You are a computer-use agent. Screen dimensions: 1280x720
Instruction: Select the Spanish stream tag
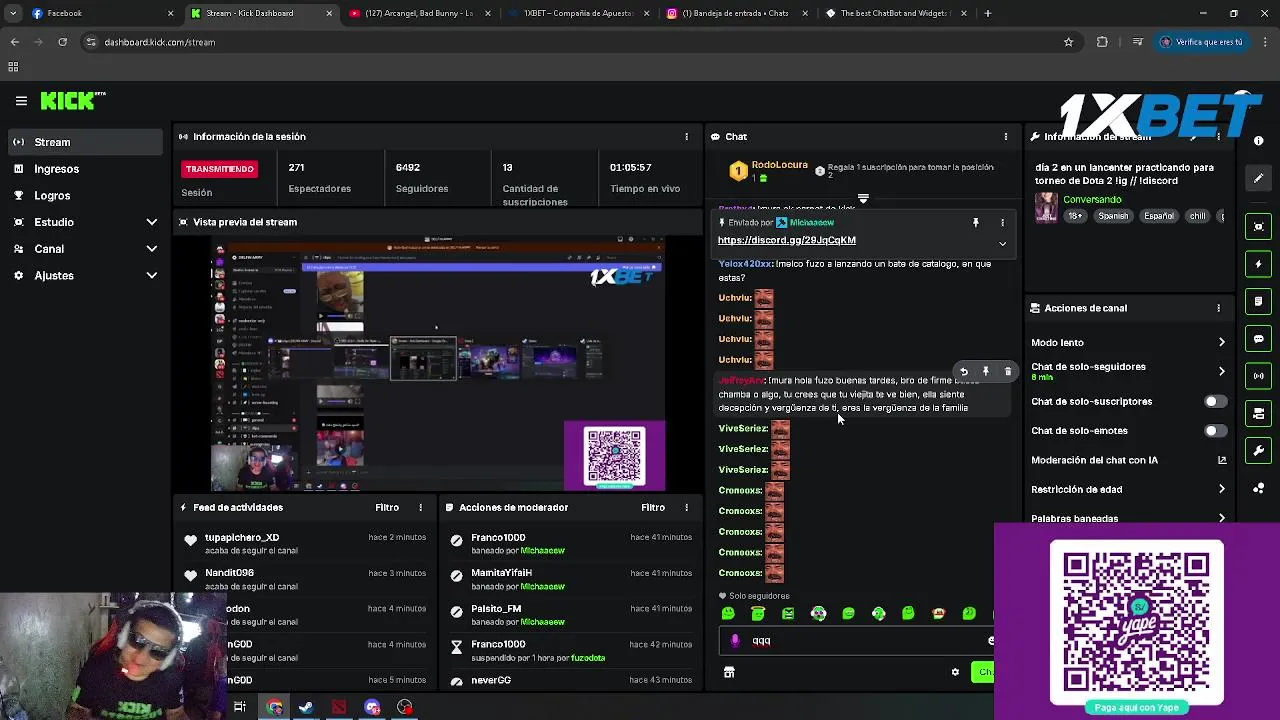(x=1113, y=216)
